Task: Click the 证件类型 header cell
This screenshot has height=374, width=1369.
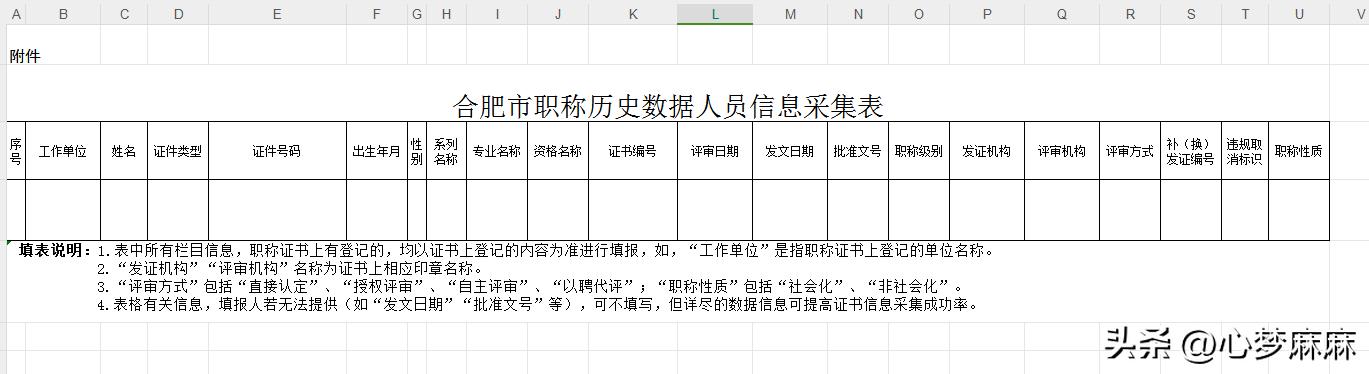Action: point(178,151)
